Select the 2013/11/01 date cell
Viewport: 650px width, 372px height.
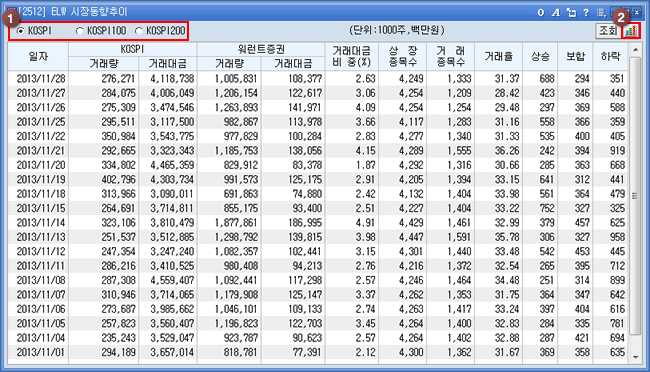41,352
